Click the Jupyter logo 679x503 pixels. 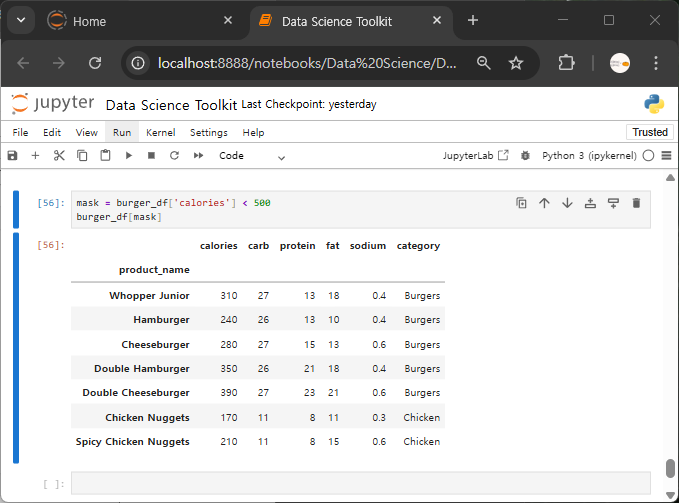(53, 103)
